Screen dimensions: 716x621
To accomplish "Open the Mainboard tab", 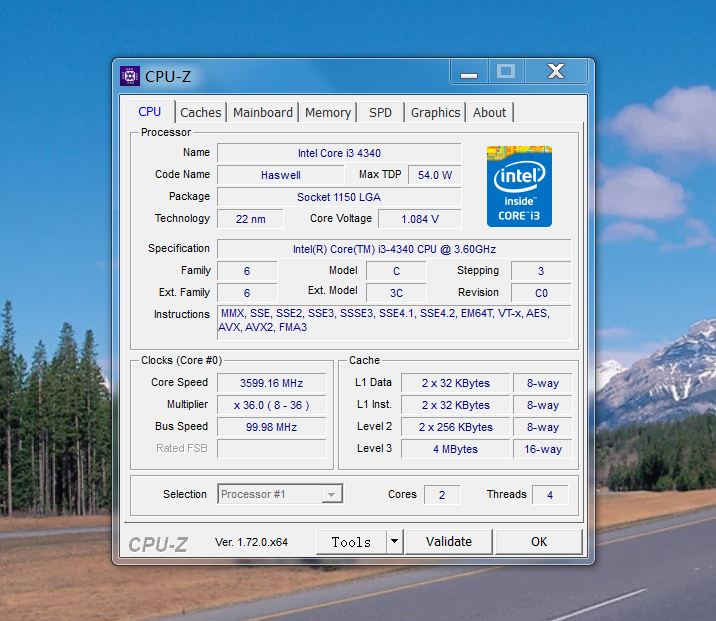I will (x=263, y=113).
